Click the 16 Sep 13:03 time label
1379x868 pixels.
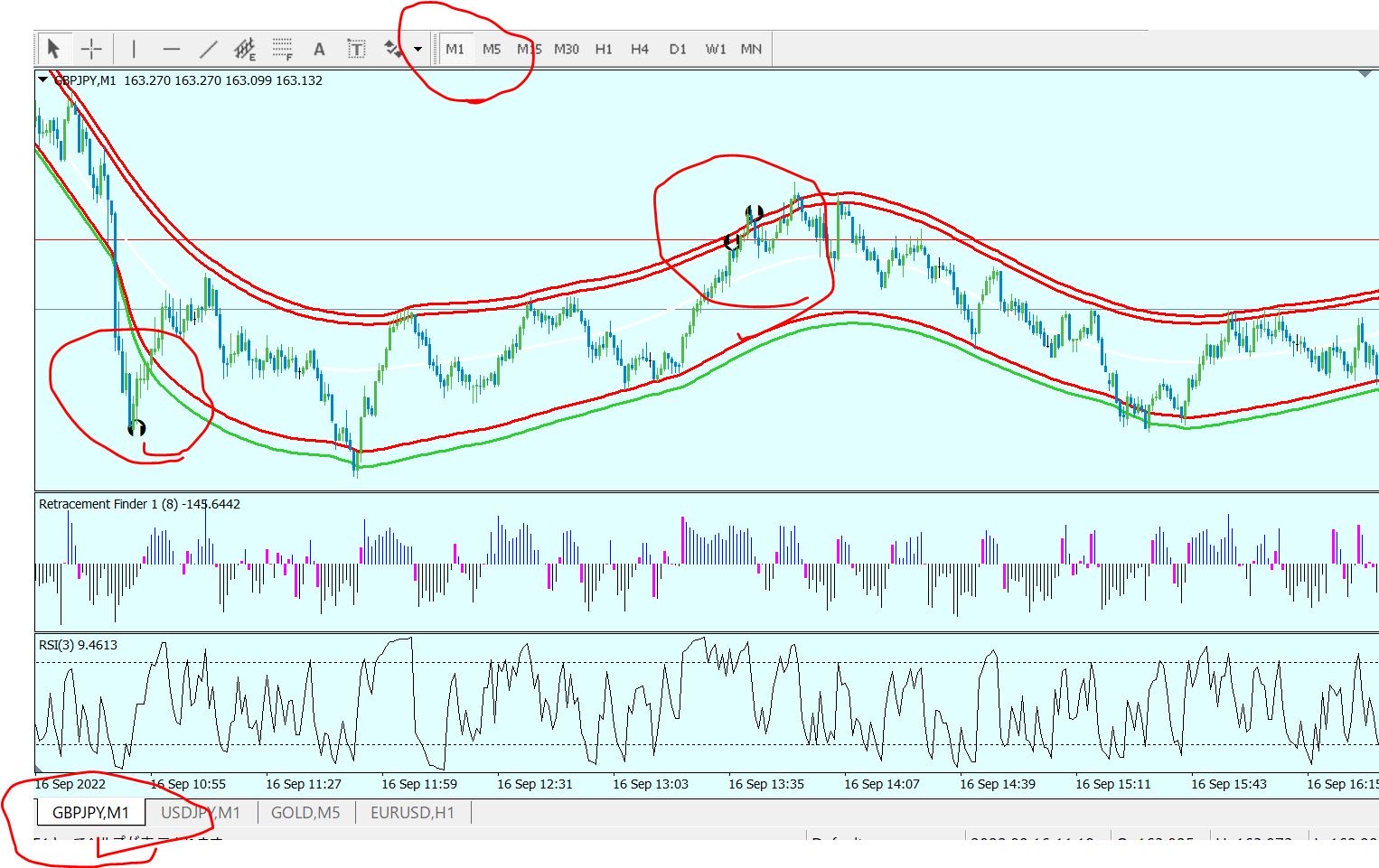click(x=651, y=784)
